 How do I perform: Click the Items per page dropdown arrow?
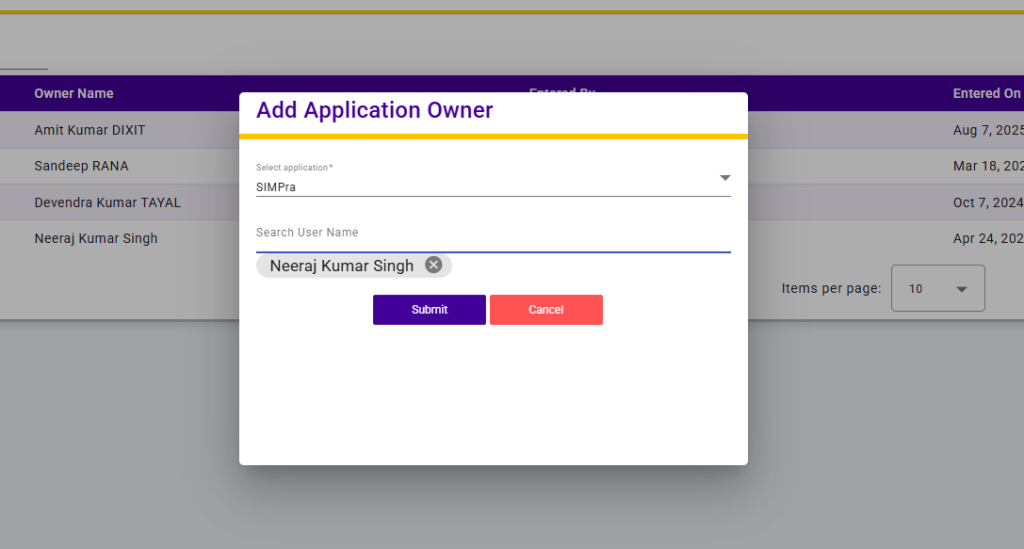tap(962, 289)
